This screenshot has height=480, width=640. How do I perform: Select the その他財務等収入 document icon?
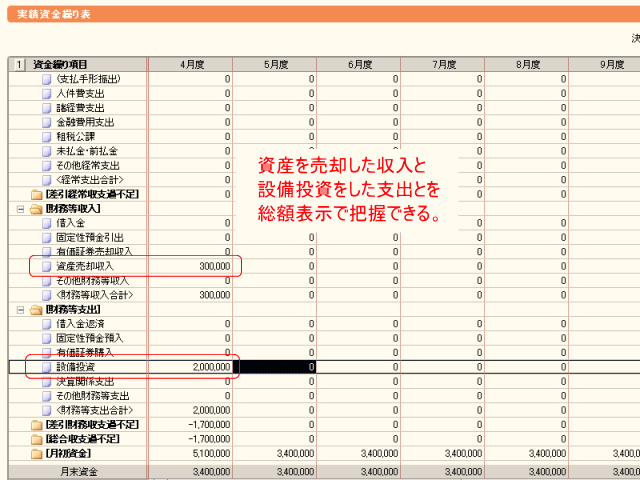pyautogui.click(x=47, y=281)
